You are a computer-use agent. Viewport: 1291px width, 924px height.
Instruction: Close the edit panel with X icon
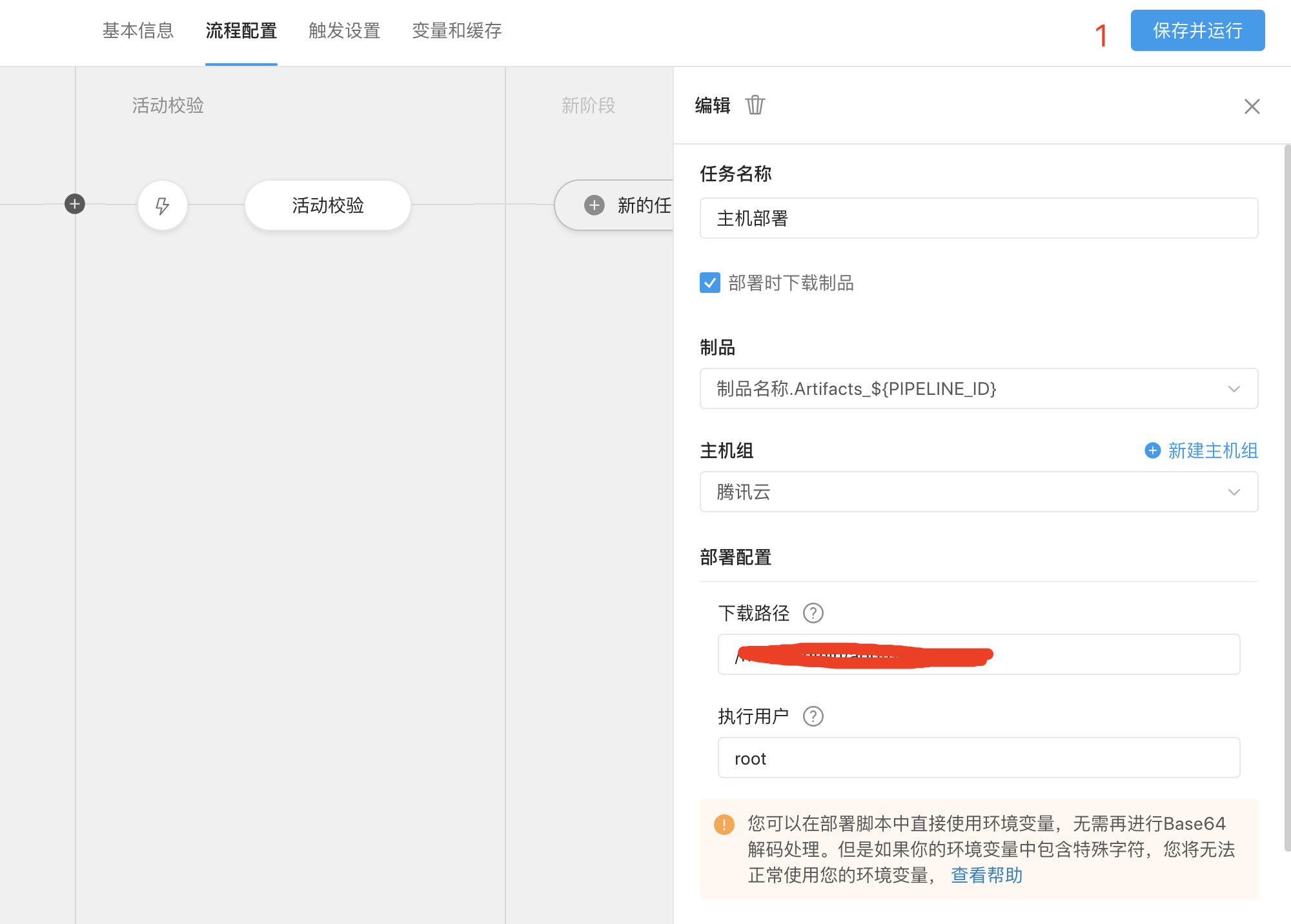pyautogui.click(x=1252, y=106)
